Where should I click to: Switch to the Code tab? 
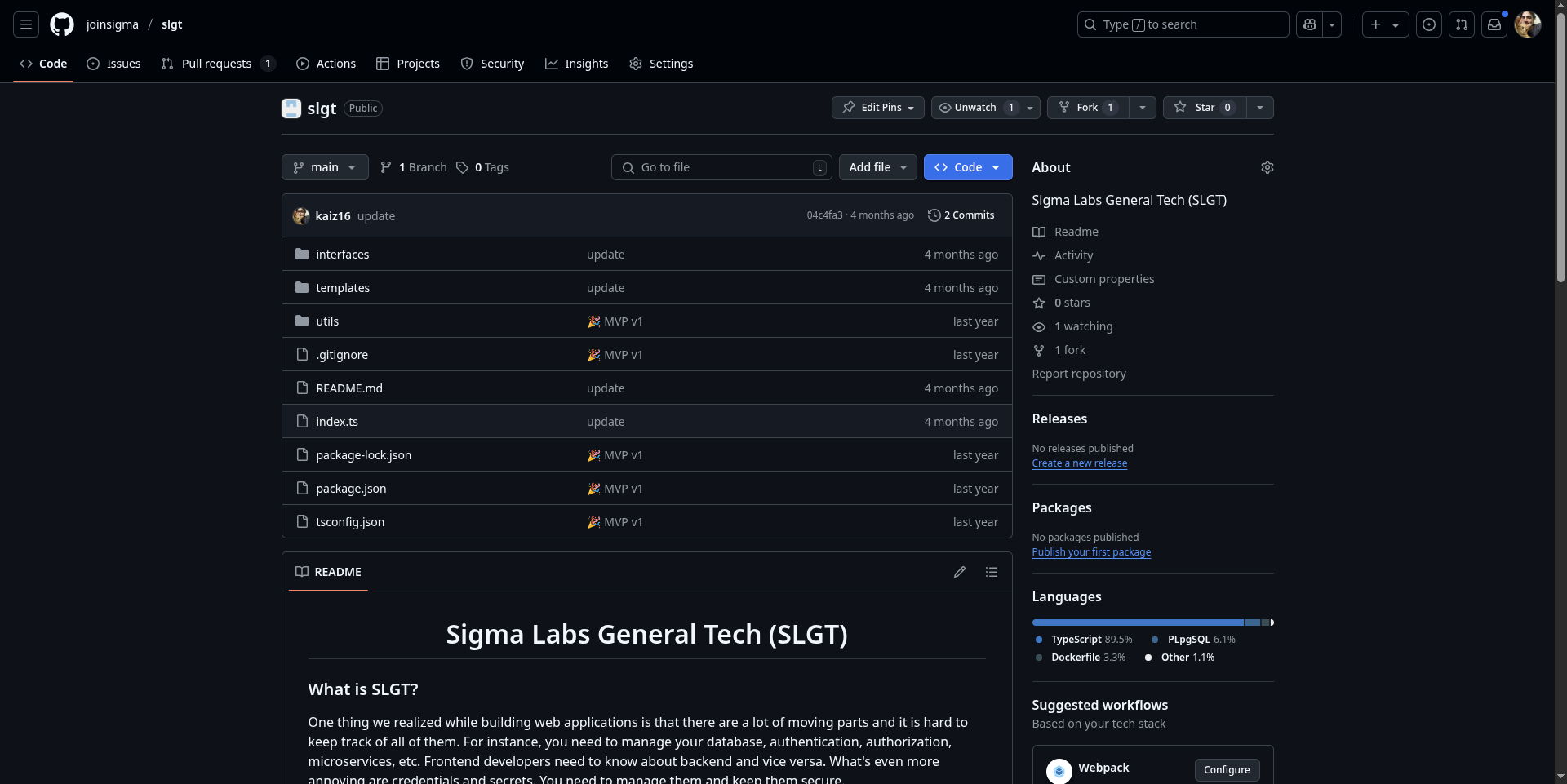point(43,64)
